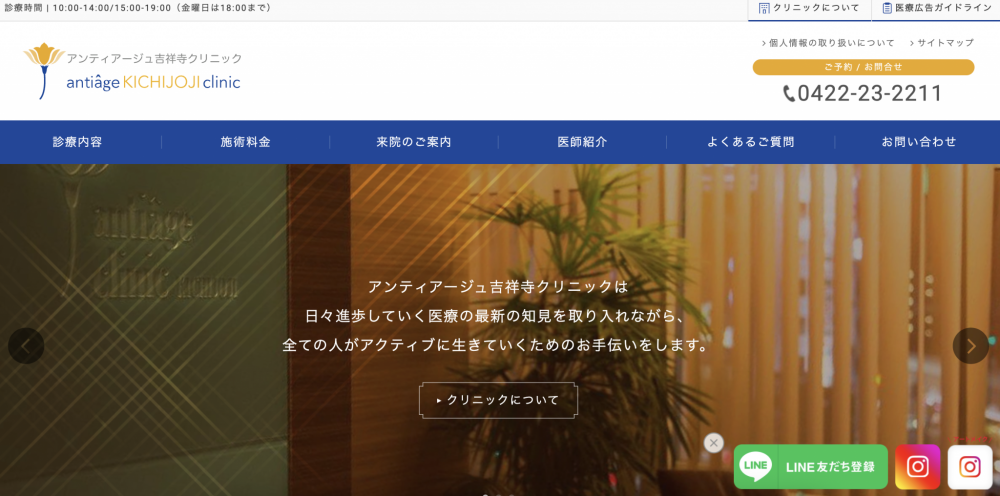The height and width of the screenshot is (496, 1000).
Task: Go to the previous slide with left arrow
Action: coord(26,346)
